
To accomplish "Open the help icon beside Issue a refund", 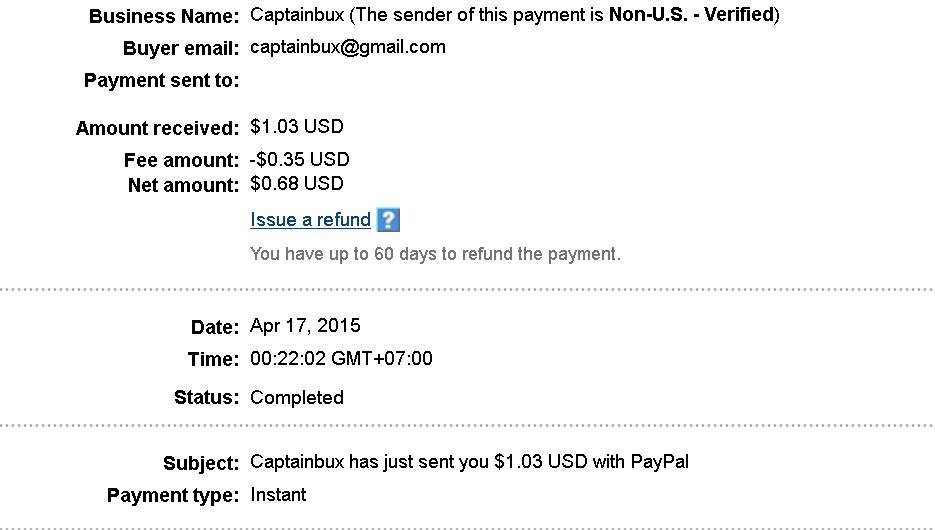I will (388, 220).
